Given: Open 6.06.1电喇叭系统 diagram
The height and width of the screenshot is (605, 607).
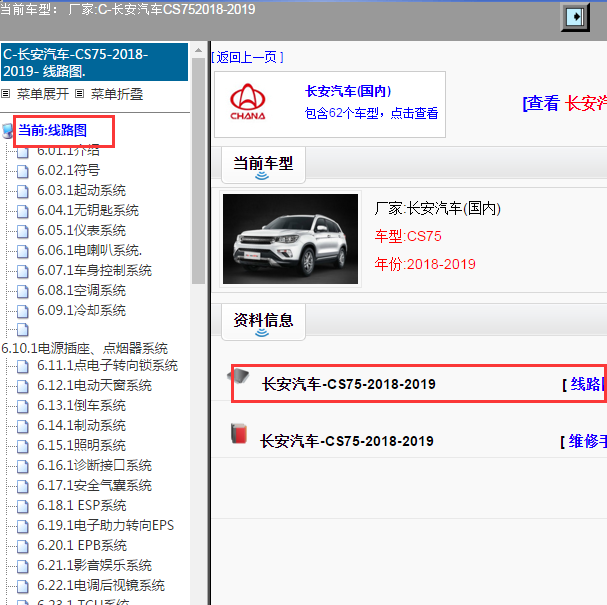Looking at the screenshot, I should [x=89, y=251].
